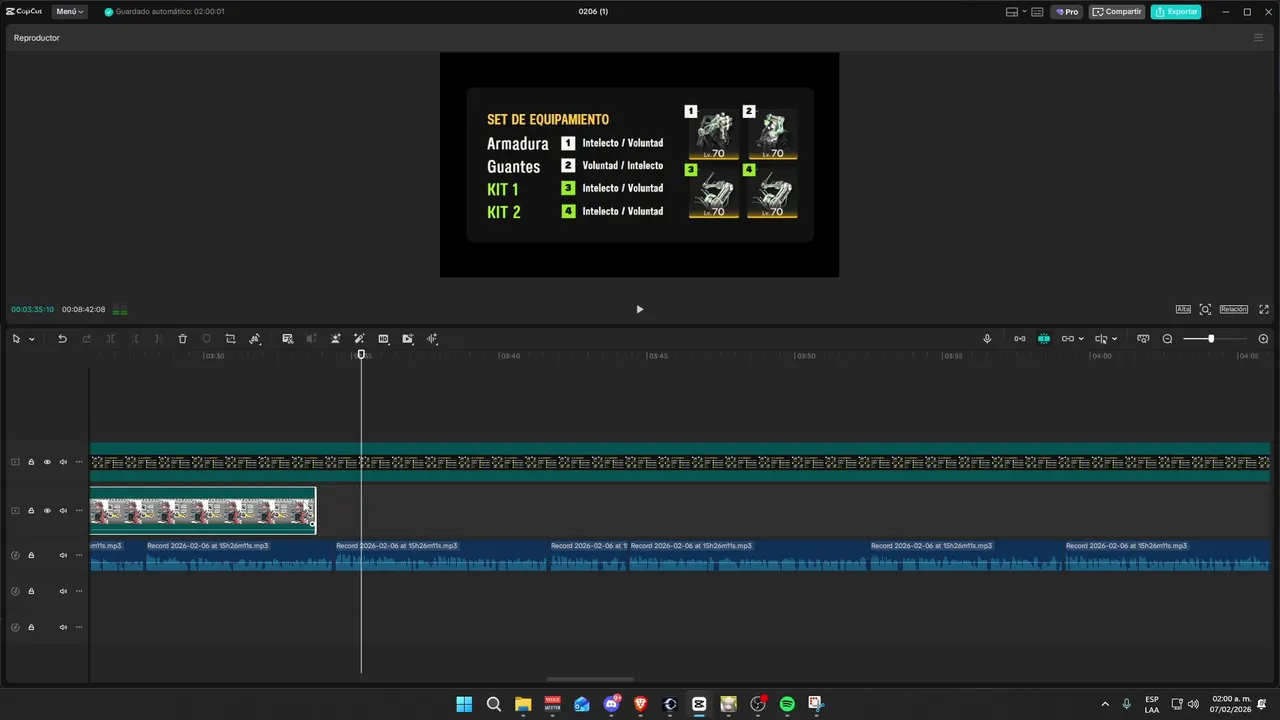This screenshot has height=720, width=1280.
Task: Open the Relación aspect ratio selector
Action: pos(1233,310)
